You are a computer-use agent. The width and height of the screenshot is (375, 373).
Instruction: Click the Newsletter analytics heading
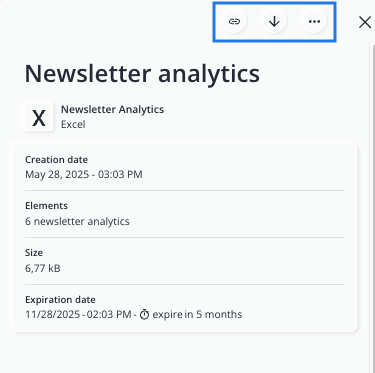coord(142,74)
